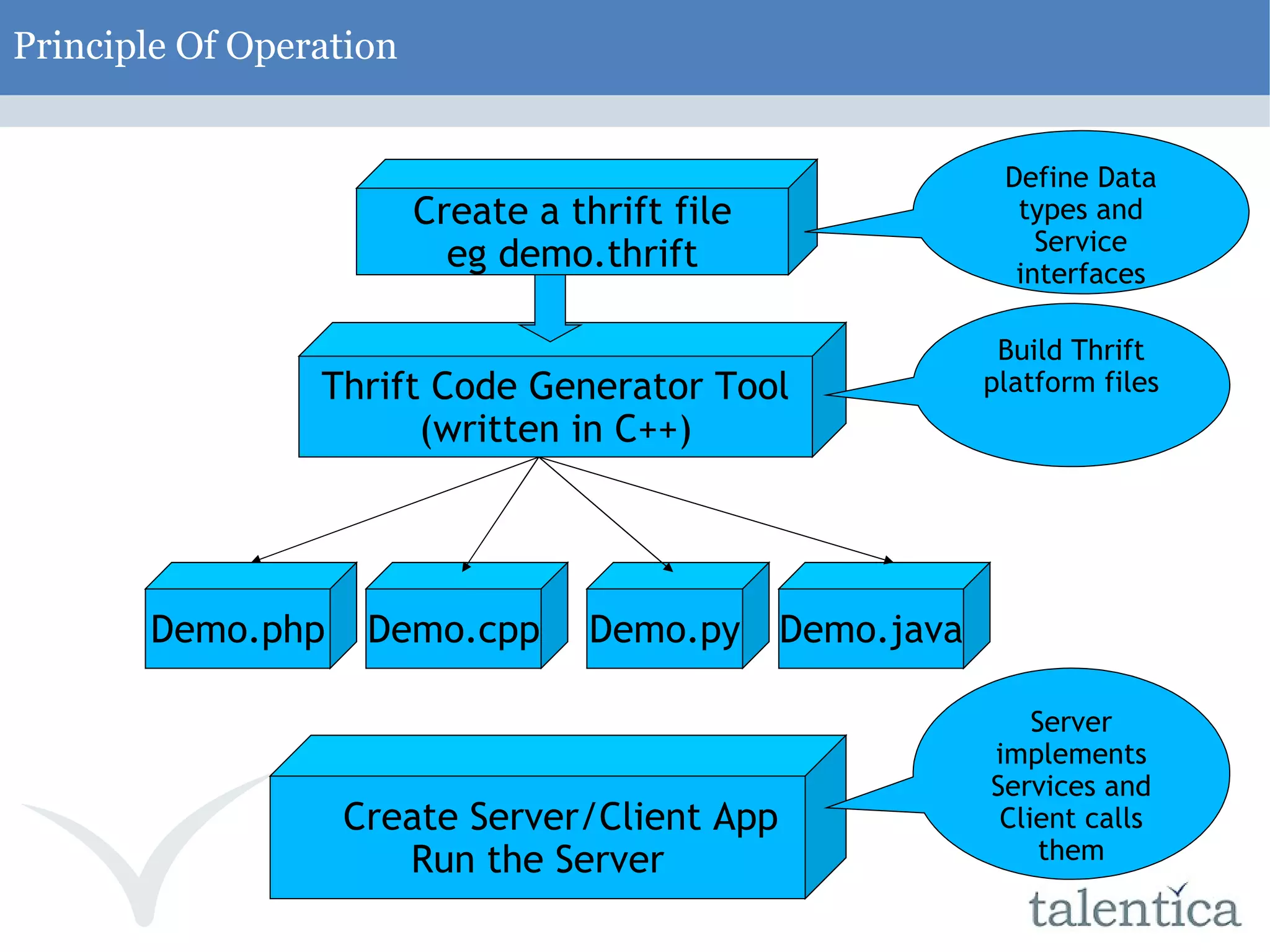Image resolution: width=1270 pixels, height=952 pixels.
Task: Click the light gray band under header
Action: (634, 111)
